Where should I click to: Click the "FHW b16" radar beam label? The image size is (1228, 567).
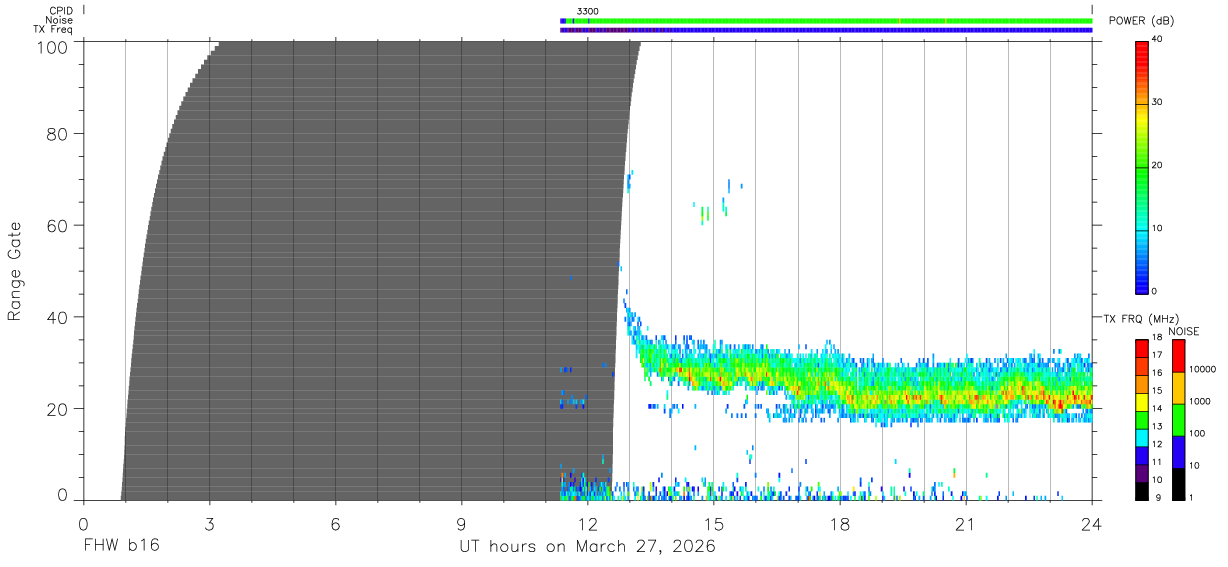pos(121,546)
